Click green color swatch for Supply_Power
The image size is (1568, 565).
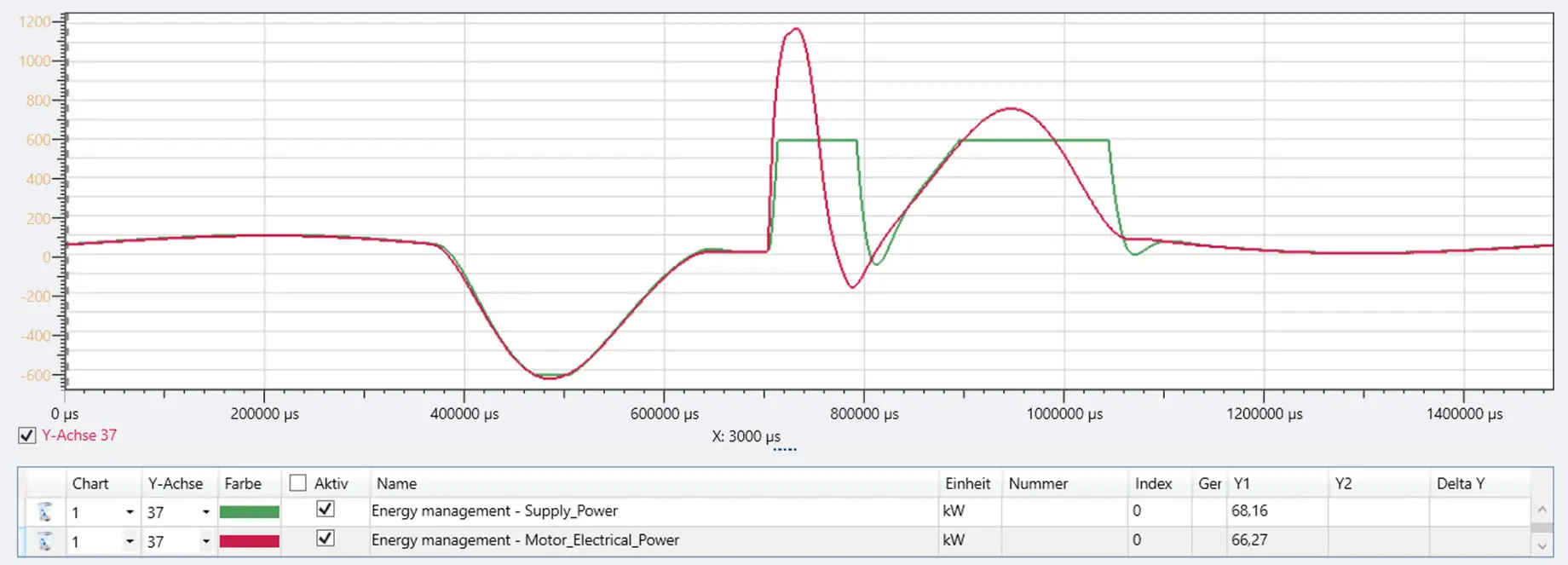click(x=250, y=512)
